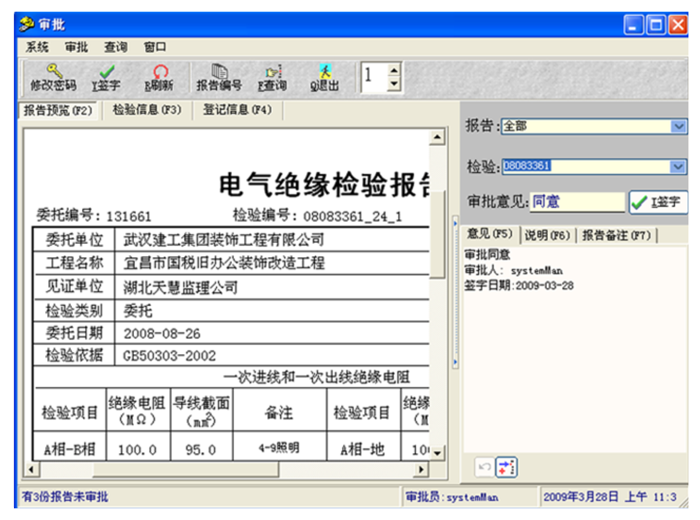This screenshot has height=520, width=700.
Task: Expand the 报告 dropdown showing 全部
Action: pyautogui.click(x=678, y=126)
